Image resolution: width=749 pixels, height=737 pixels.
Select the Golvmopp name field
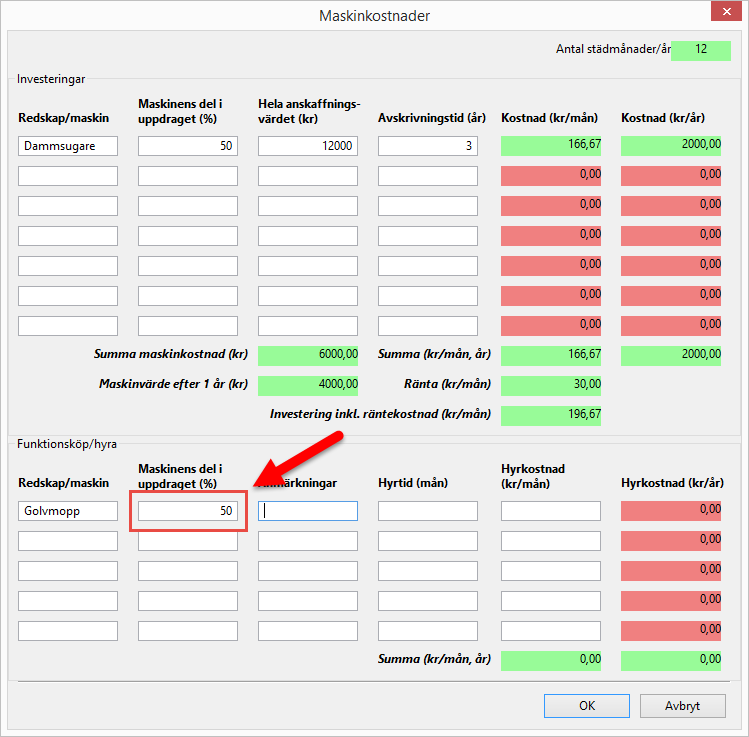[x=68, y=511]
